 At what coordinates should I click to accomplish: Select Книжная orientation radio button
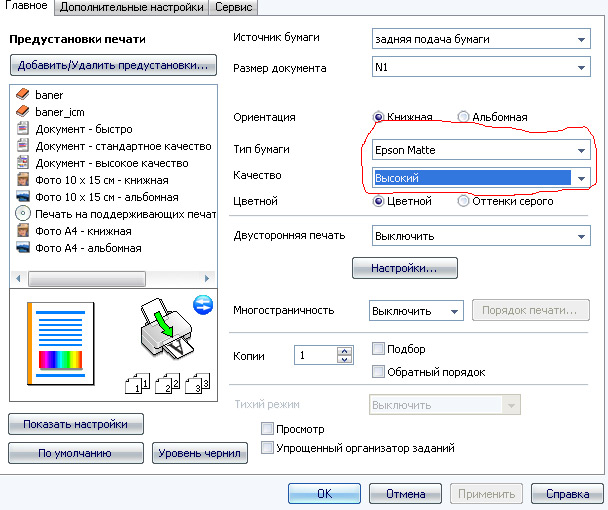tap(378, 117)
